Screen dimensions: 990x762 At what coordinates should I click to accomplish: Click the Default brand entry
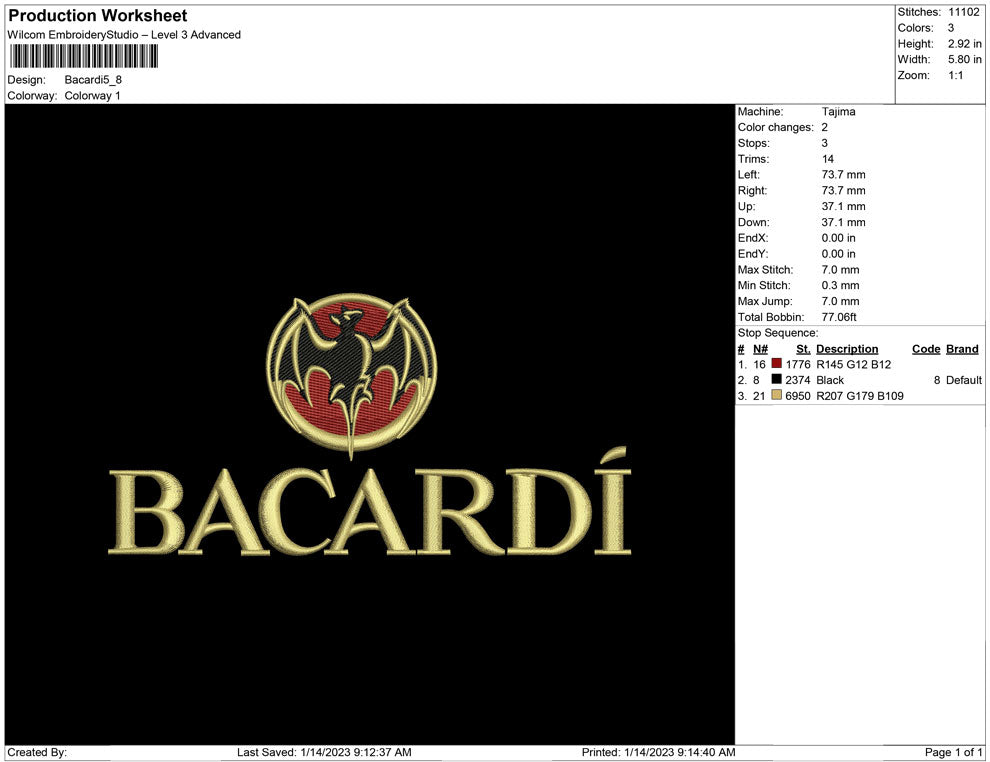point(963,380)
